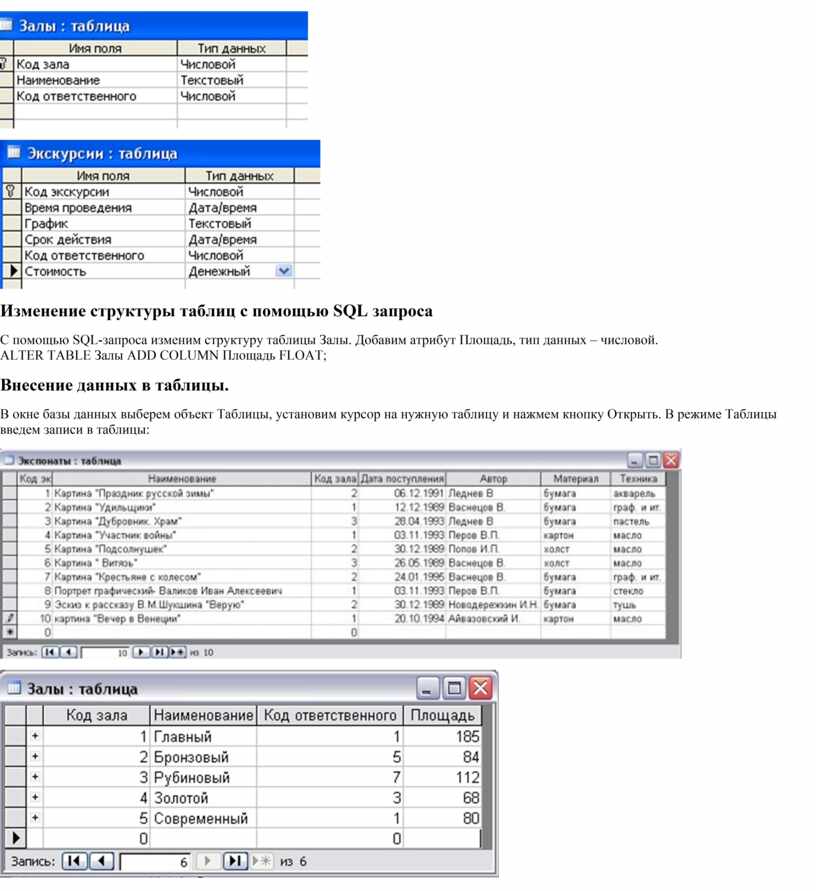Expand subdatasheet for Современный row

pos(35,818)
